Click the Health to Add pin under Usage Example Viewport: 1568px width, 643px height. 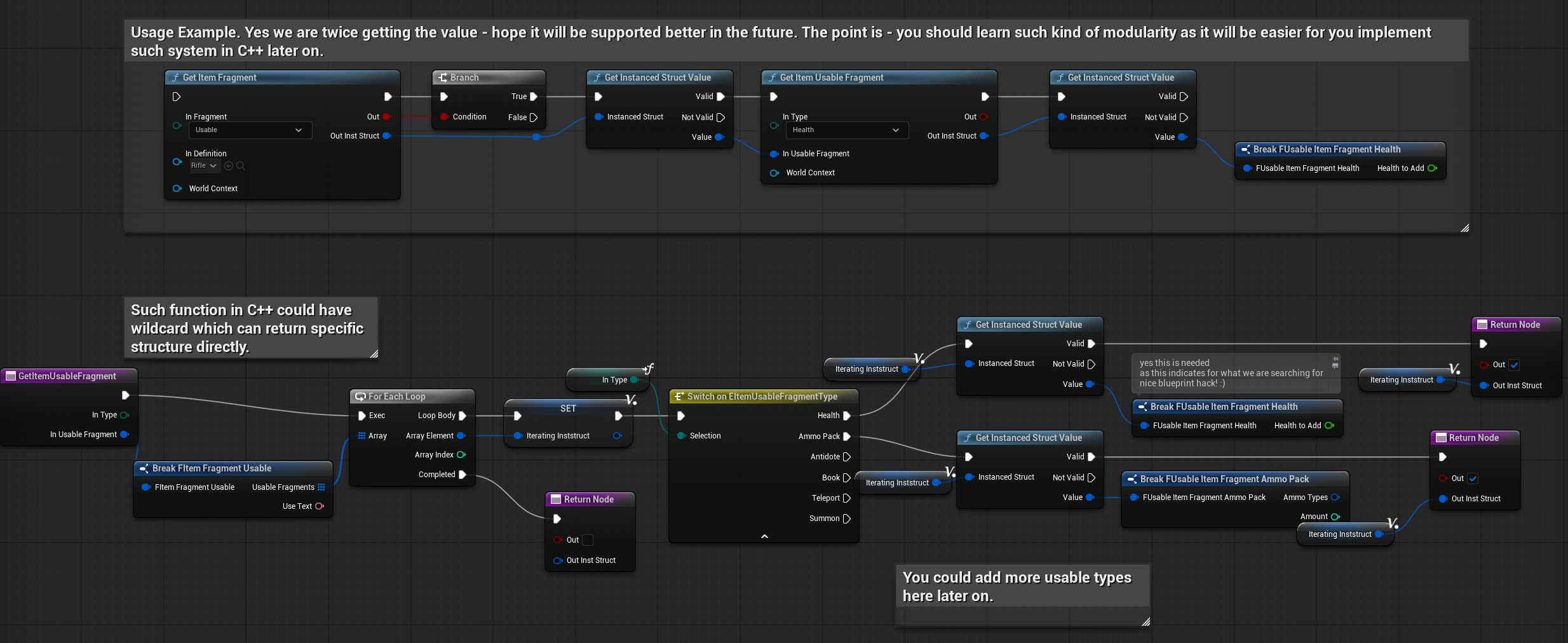click(1432, 168)
